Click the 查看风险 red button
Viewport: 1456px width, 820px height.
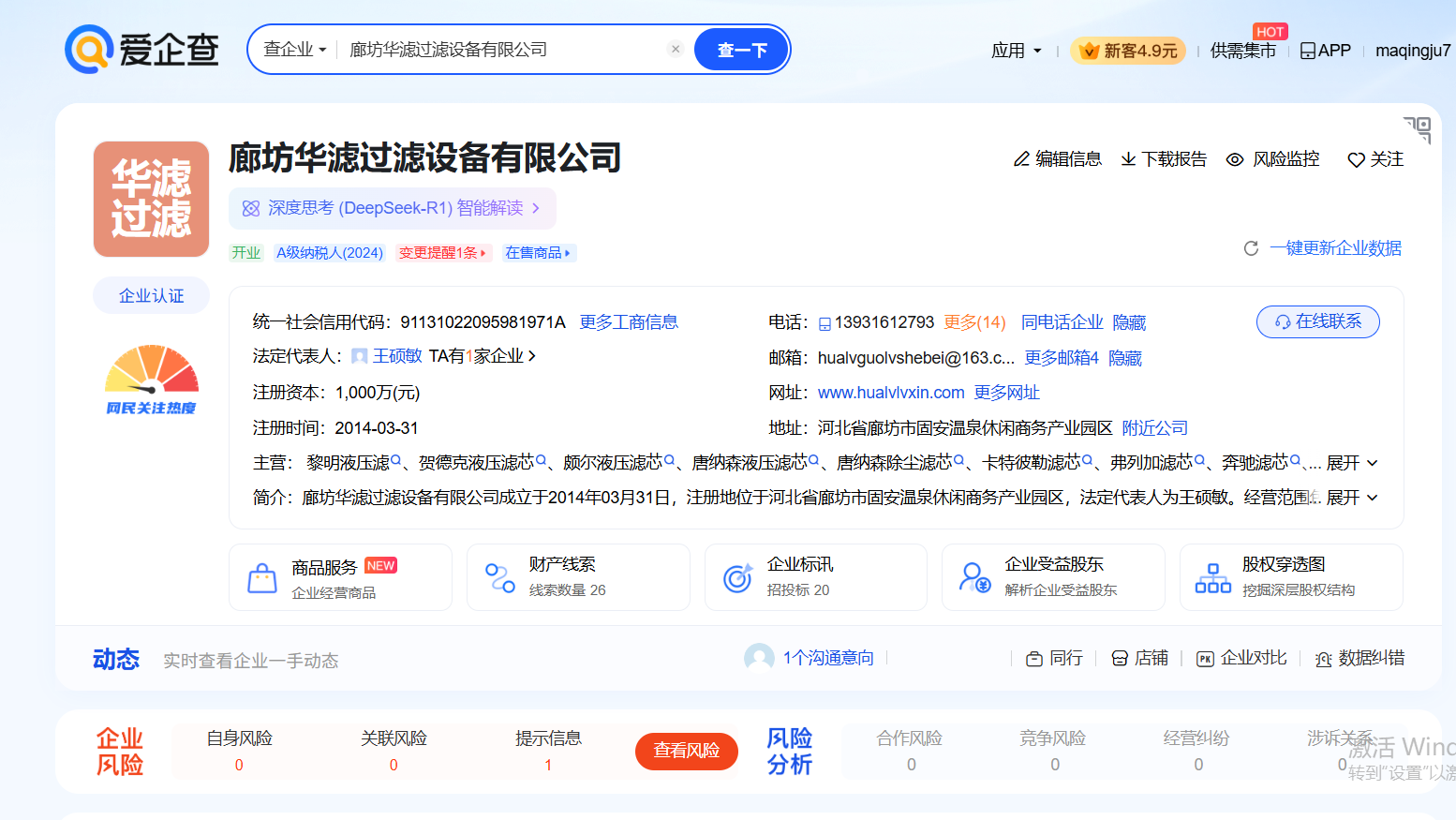click(x=687, y=751)
